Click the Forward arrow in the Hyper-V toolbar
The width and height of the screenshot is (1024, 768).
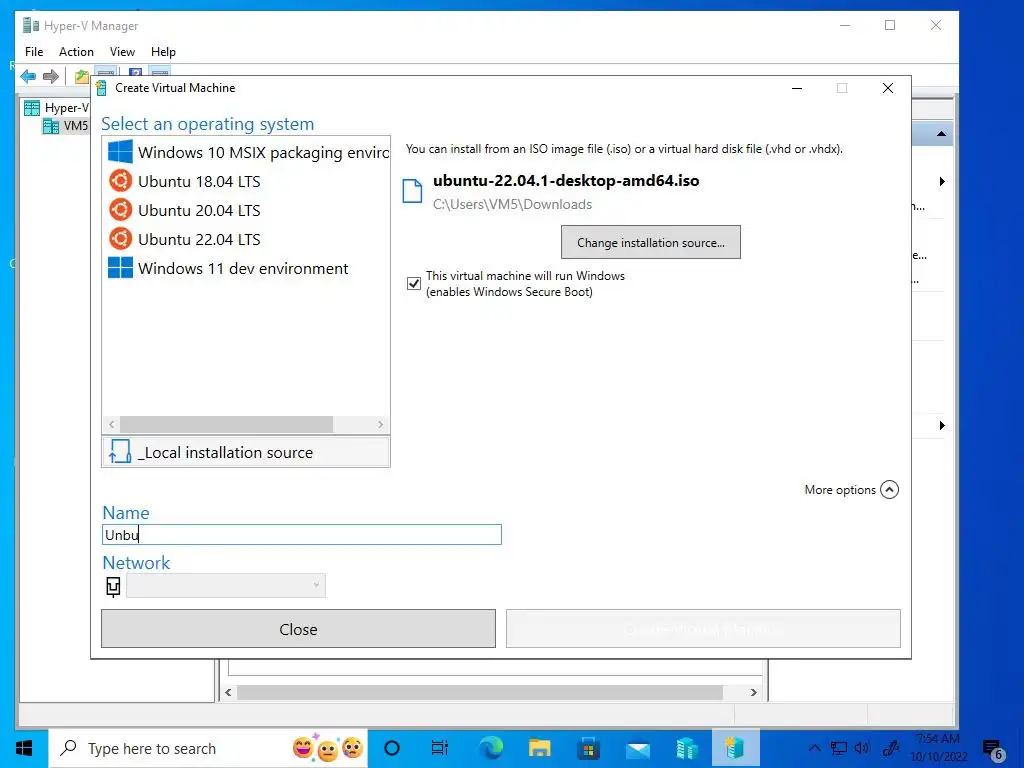[51, 76]
